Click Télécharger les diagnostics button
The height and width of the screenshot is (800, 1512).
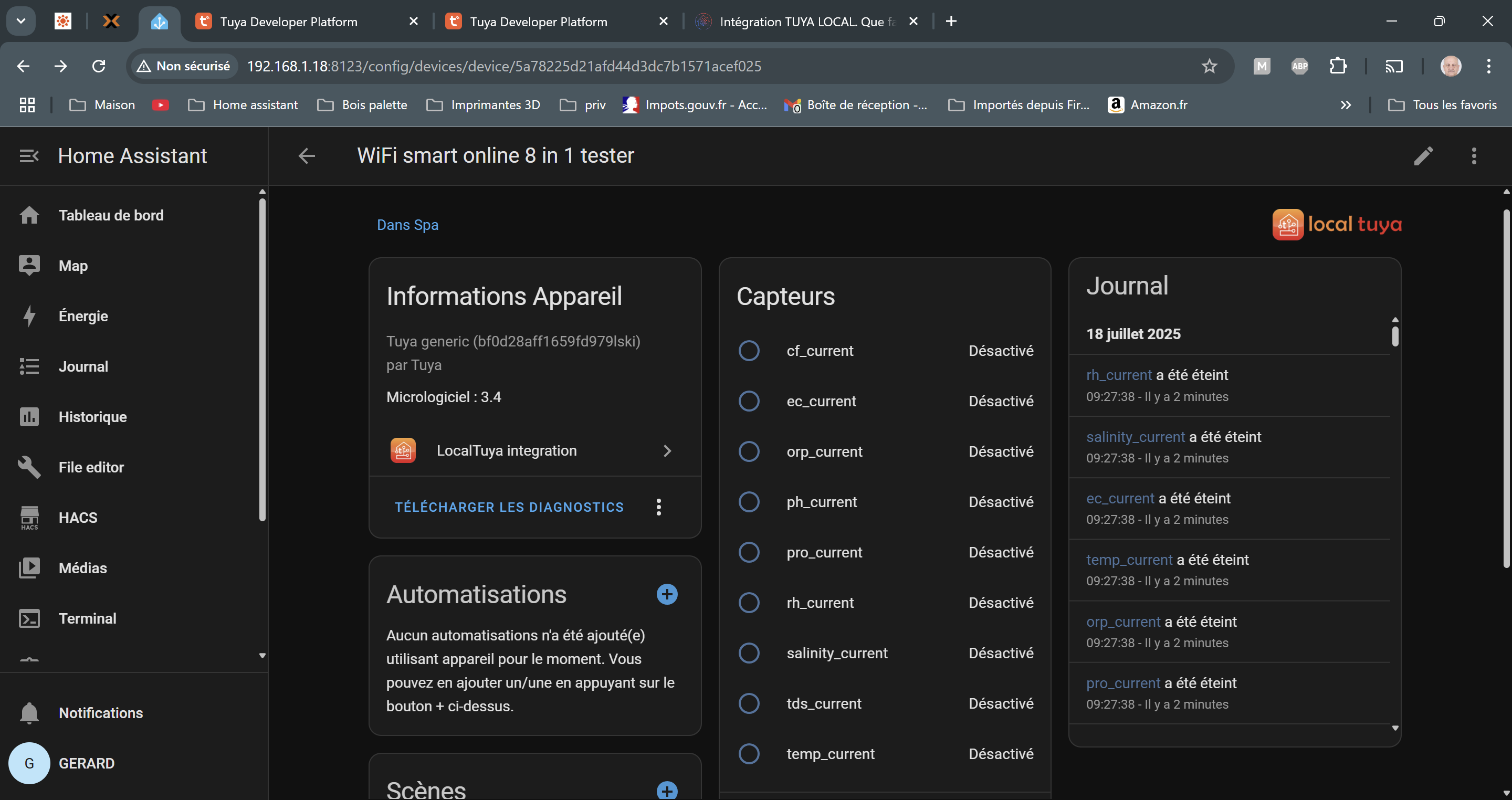click(509, 507)
